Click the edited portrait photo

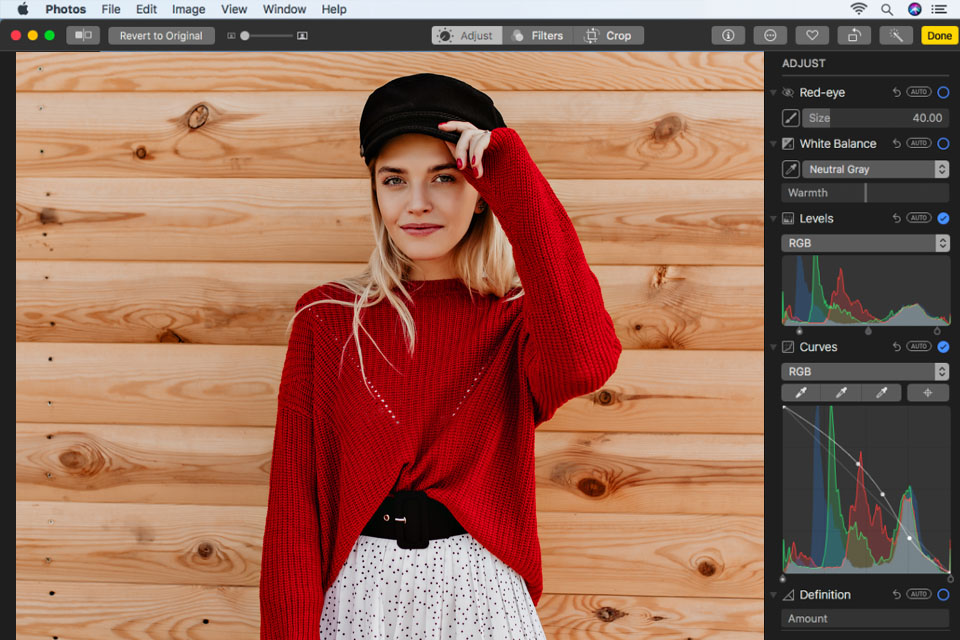coord(390,346)
